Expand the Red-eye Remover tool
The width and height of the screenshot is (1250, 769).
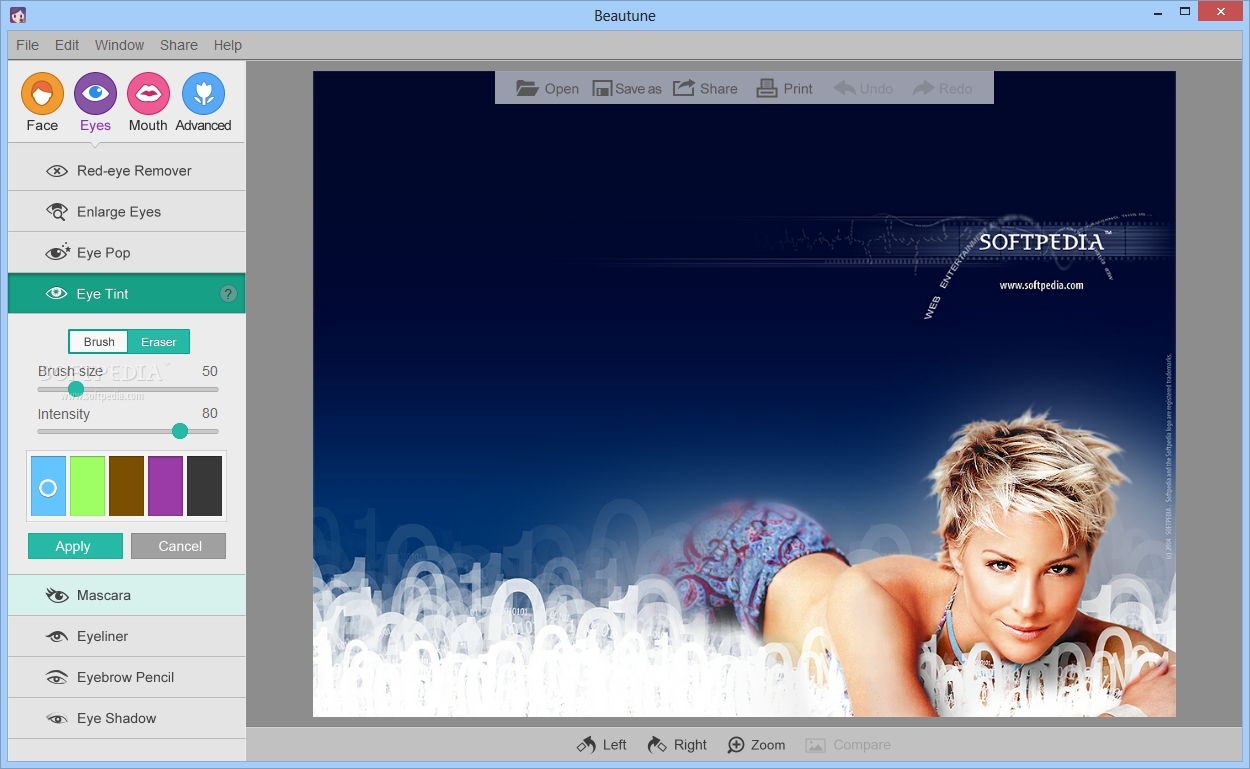126,171
